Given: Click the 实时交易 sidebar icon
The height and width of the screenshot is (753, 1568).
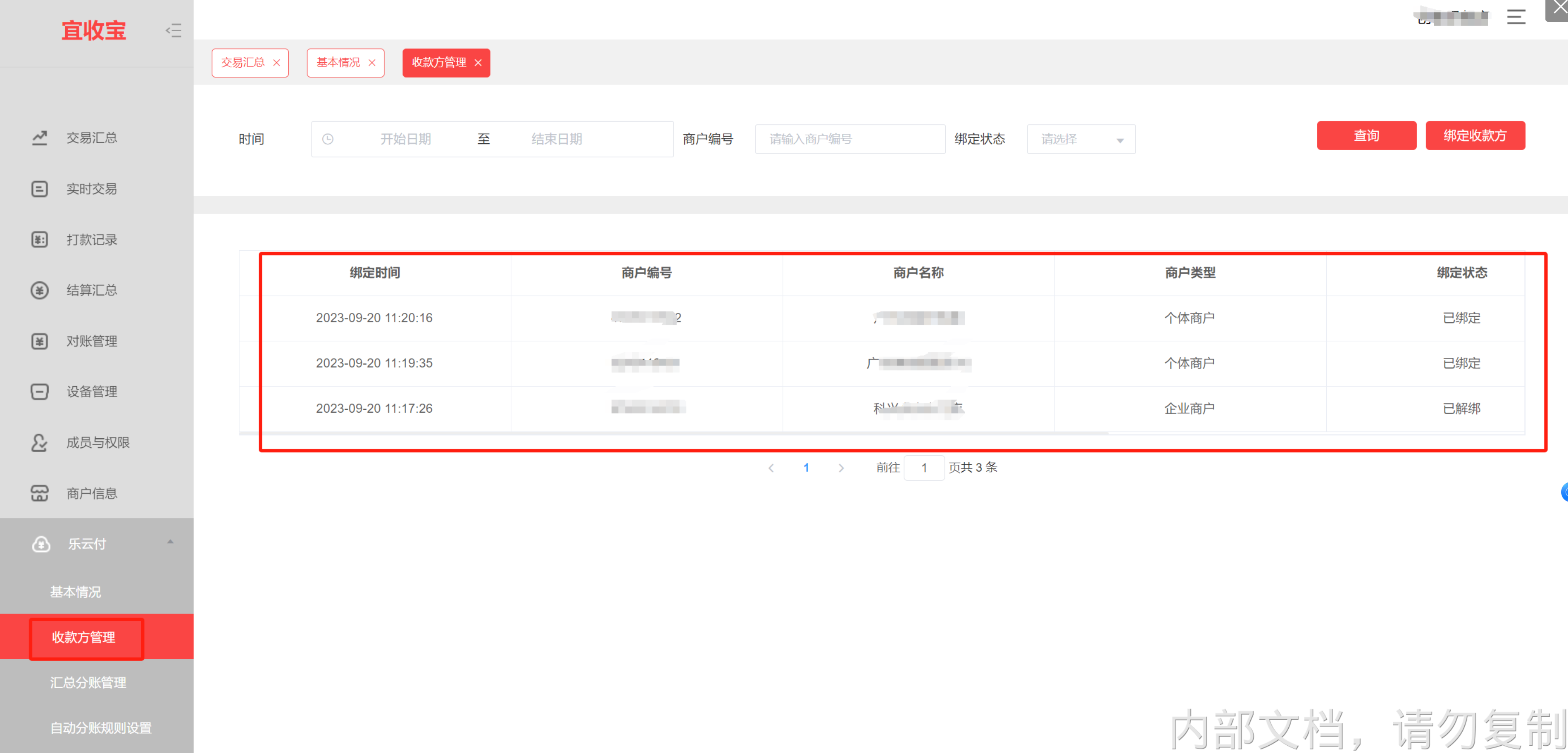Looking at the screenshot, I should [40, 189].
